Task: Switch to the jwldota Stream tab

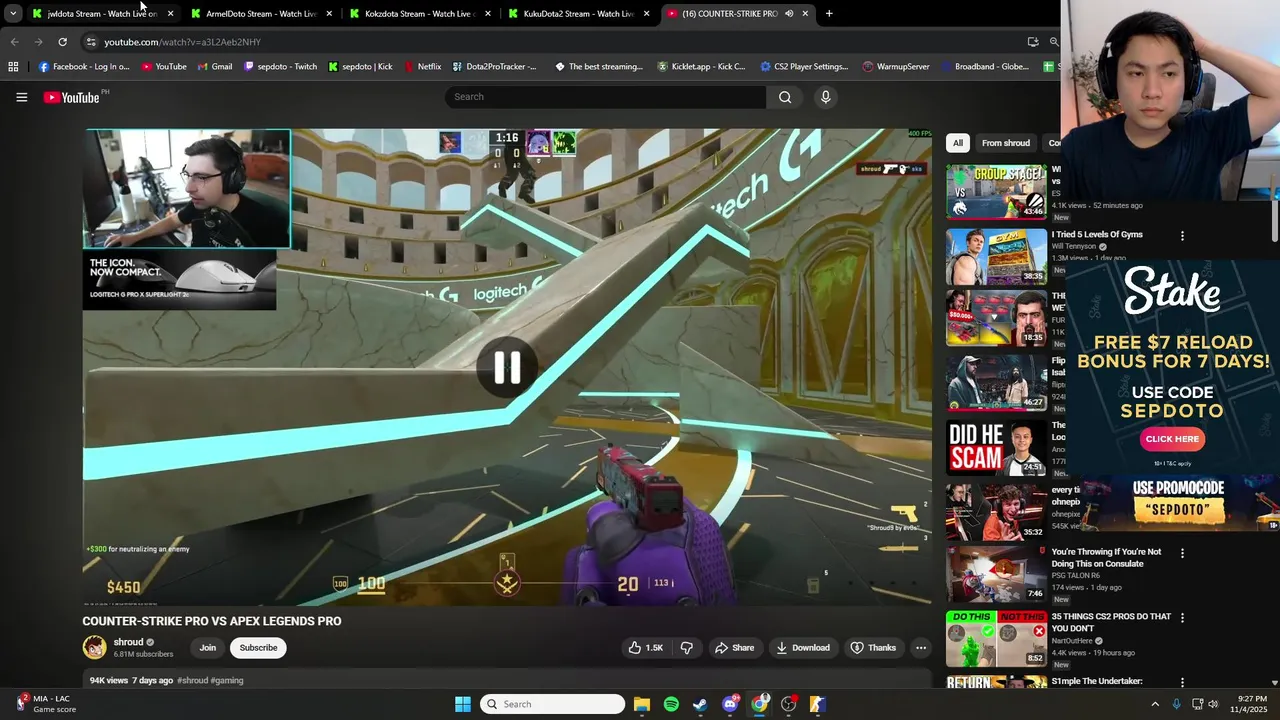Action: pyautogui.click(x=101, y=14)
